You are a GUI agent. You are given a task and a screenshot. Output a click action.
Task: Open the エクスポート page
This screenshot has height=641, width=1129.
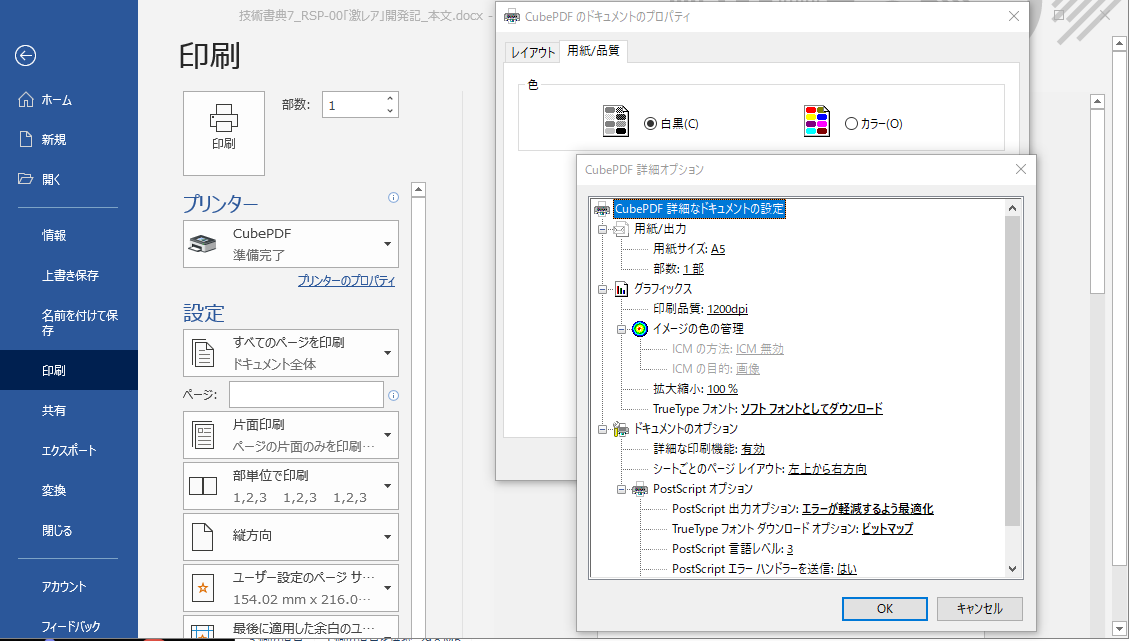point(68,451)
